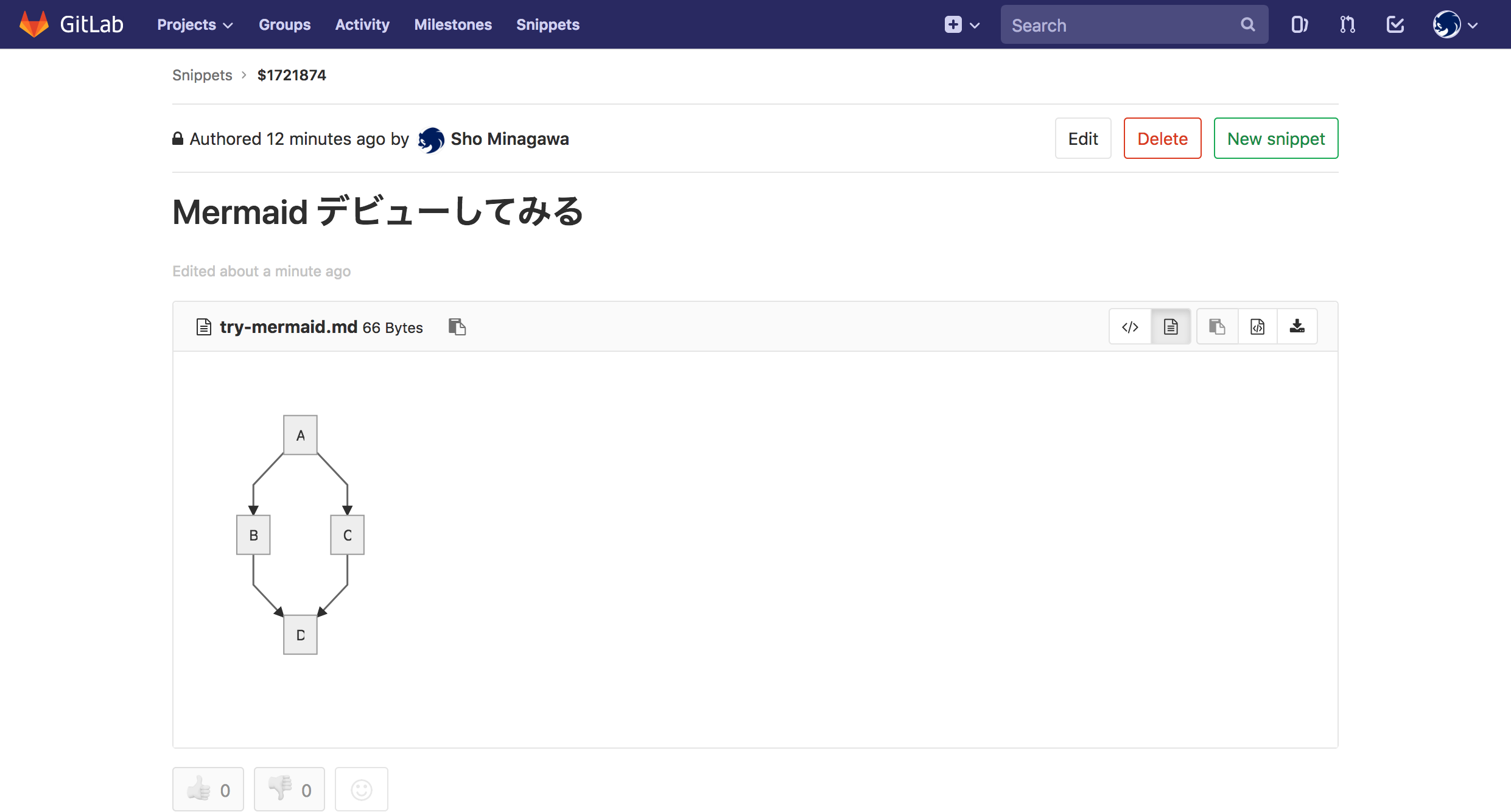Copy the file contents
Screen dimensions: 1511x812
tap(1217, 326)
